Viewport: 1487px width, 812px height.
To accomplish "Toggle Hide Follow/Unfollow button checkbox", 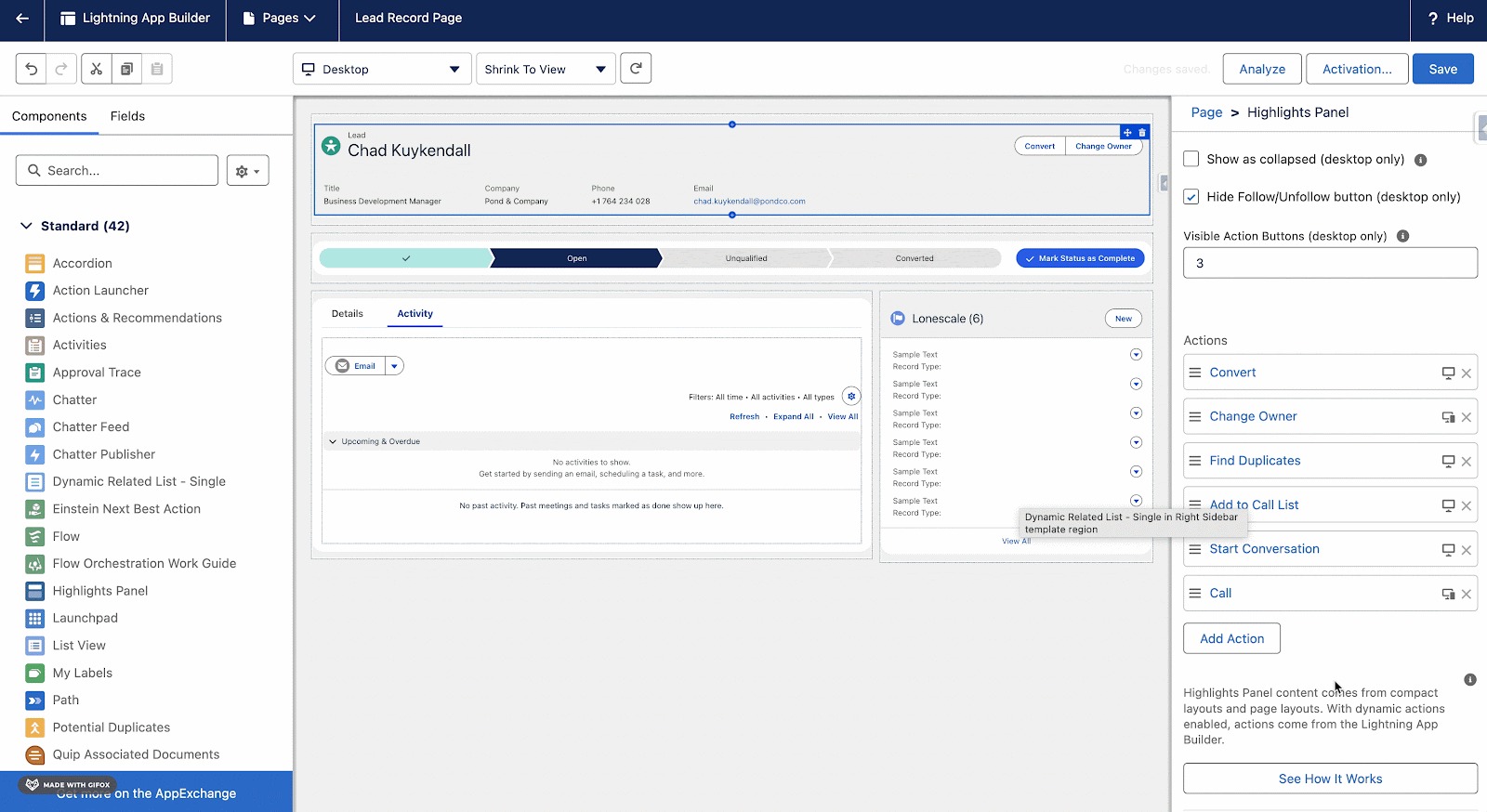I will pyautogui.click(x=1191, y=197).
